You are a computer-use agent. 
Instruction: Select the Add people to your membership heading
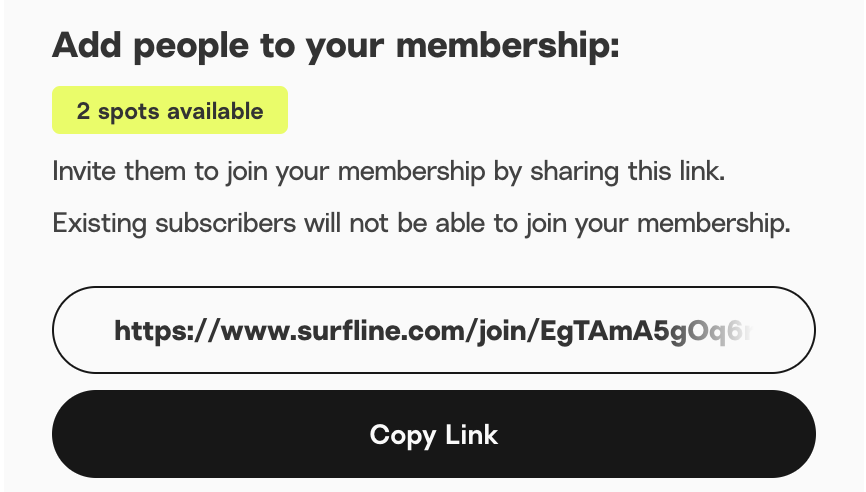[x=336, y=45]
